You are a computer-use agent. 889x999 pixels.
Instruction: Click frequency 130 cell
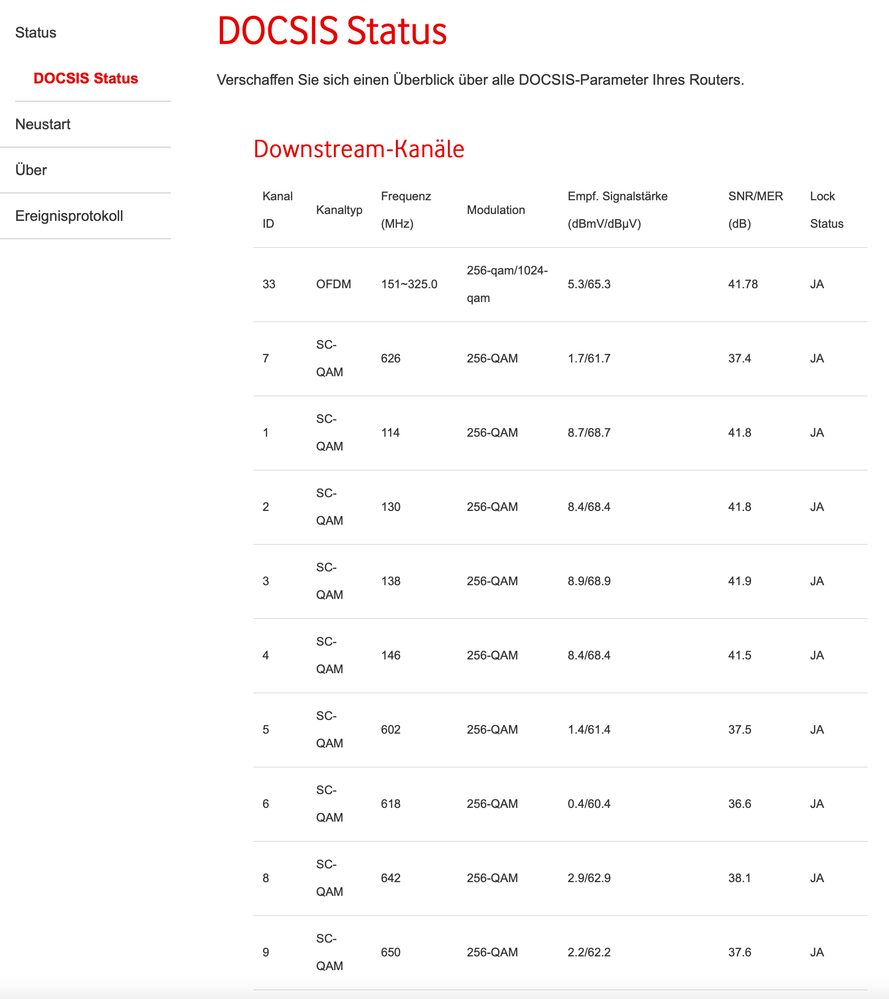tap(391, 507)
